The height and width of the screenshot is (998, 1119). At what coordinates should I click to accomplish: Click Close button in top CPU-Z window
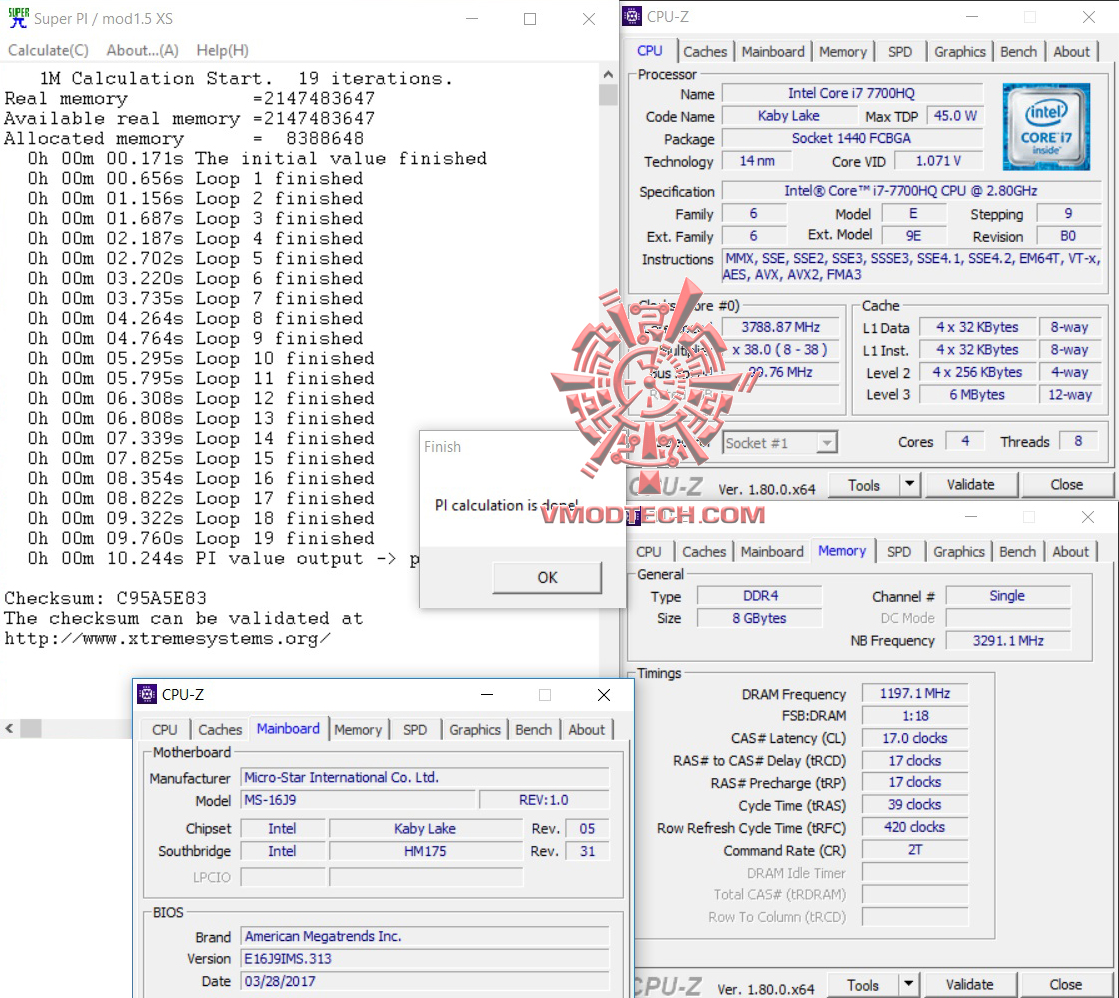(x=1066, y=485)
